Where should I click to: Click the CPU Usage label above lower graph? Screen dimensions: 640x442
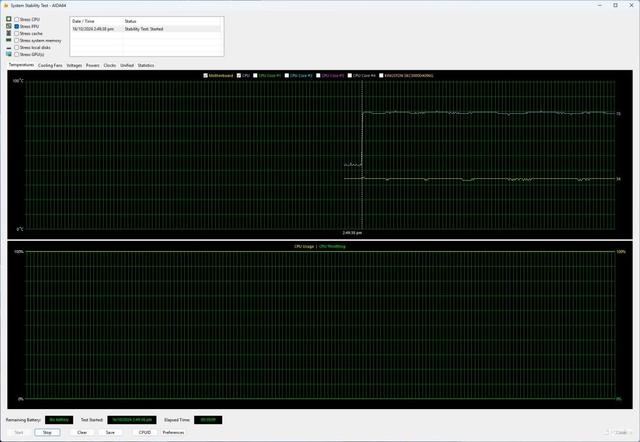[304, 247]
